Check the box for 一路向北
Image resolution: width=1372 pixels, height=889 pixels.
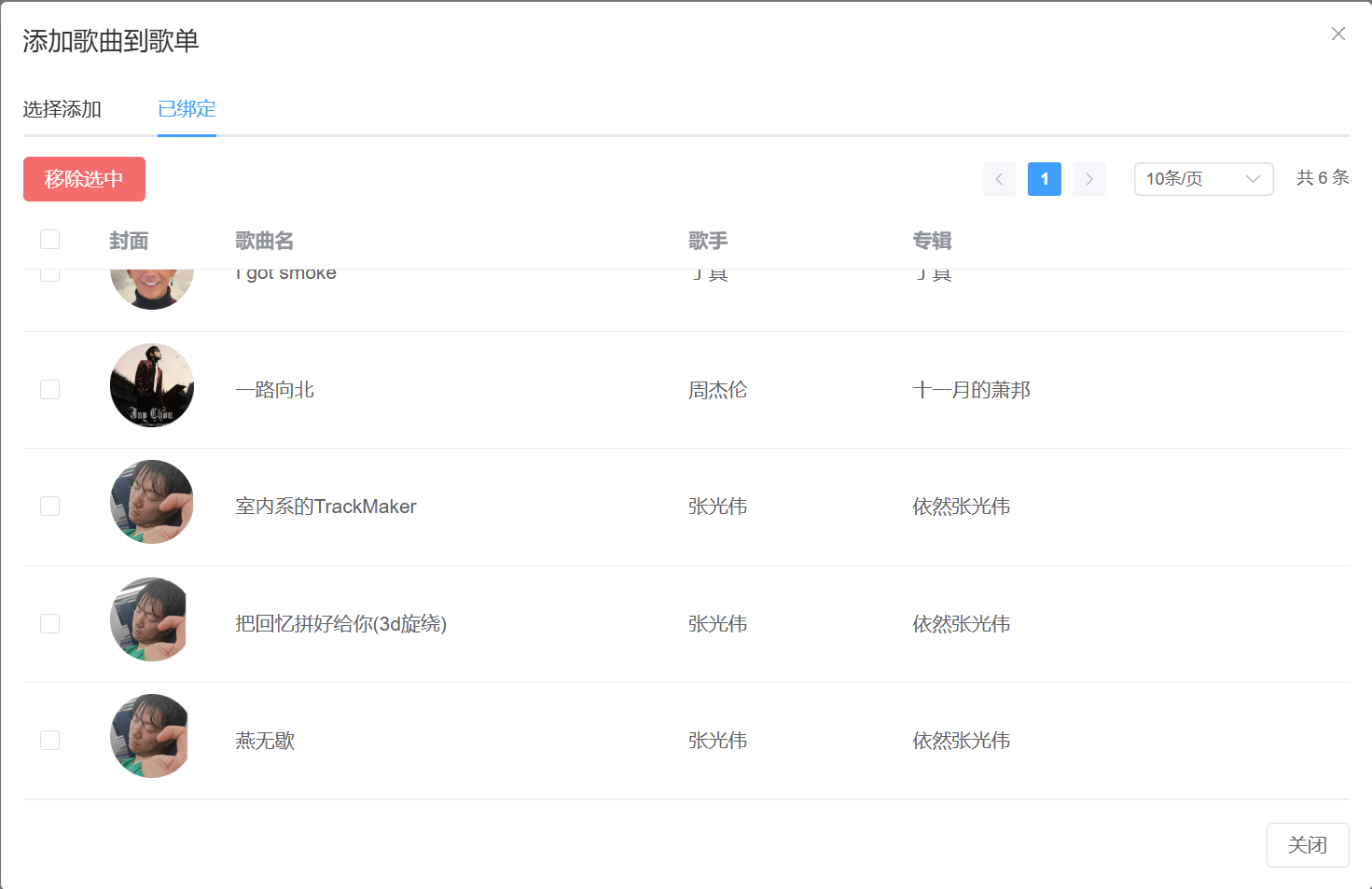[50, 389]
